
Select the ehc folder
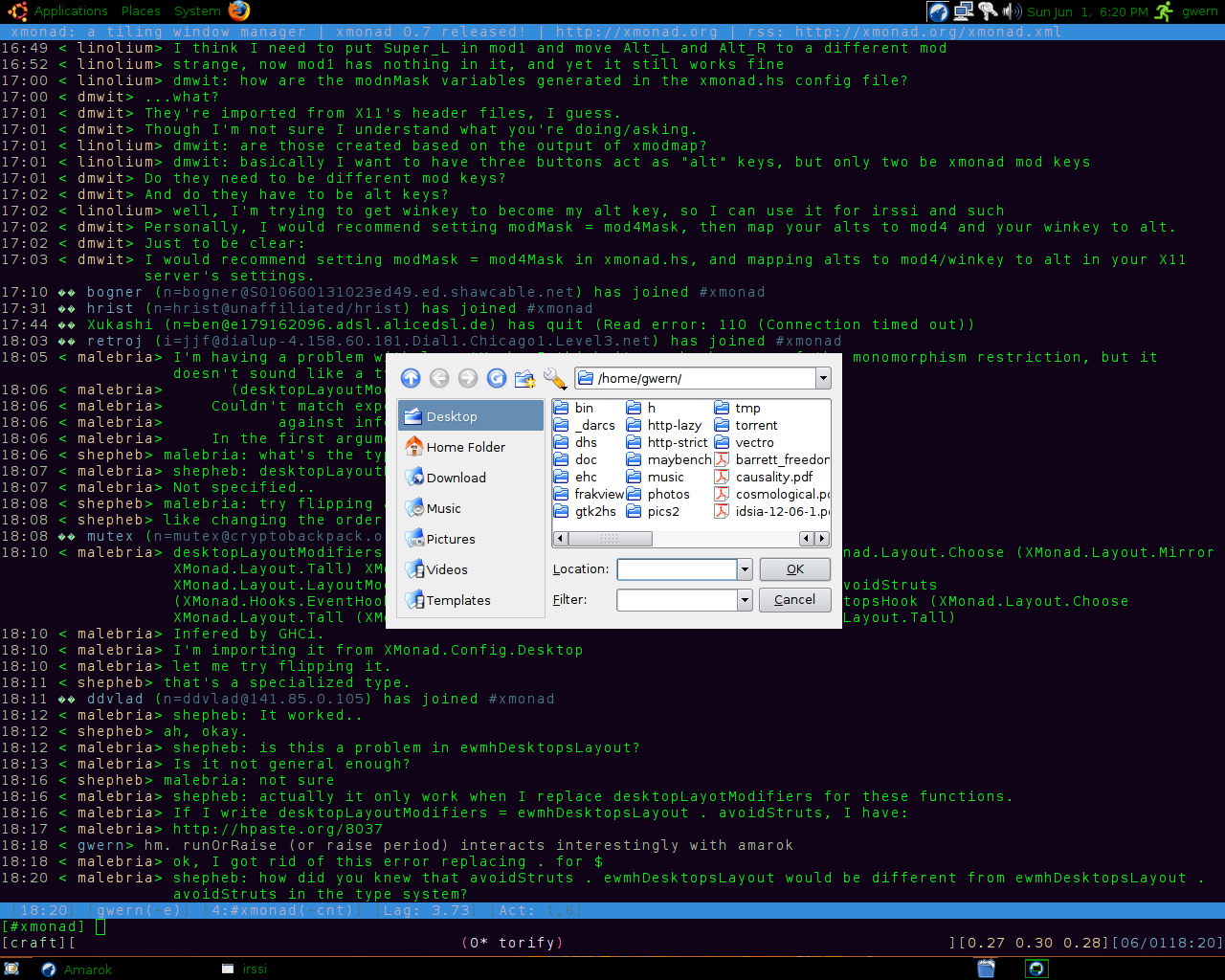576,477
